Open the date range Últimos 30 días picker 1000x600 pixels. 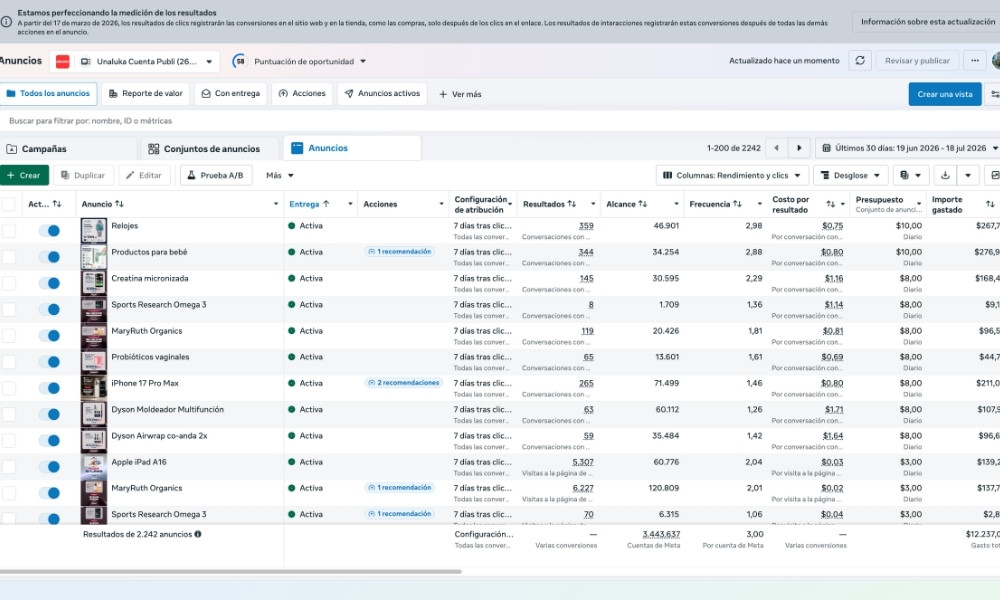coord(908,148)
